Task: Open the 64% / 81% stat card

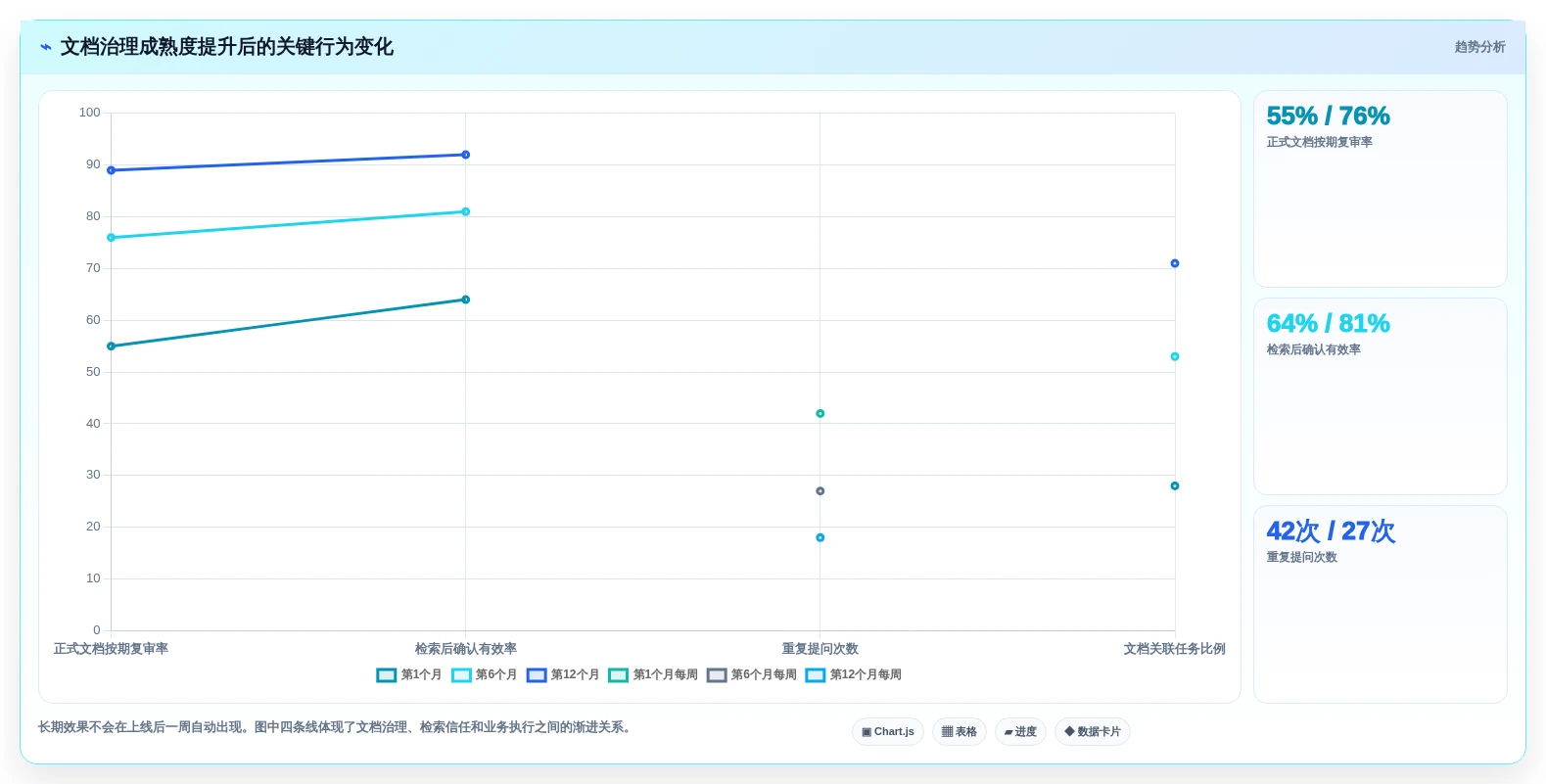Action: point(1381,396)
